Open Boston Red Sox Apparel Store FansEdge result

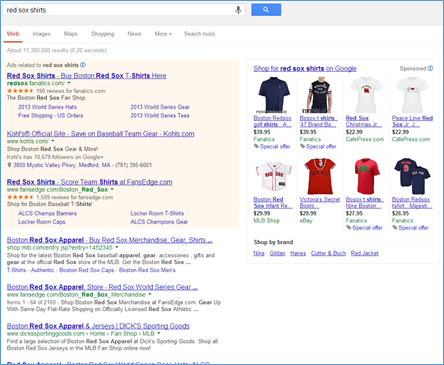click(x=102, y=287)
